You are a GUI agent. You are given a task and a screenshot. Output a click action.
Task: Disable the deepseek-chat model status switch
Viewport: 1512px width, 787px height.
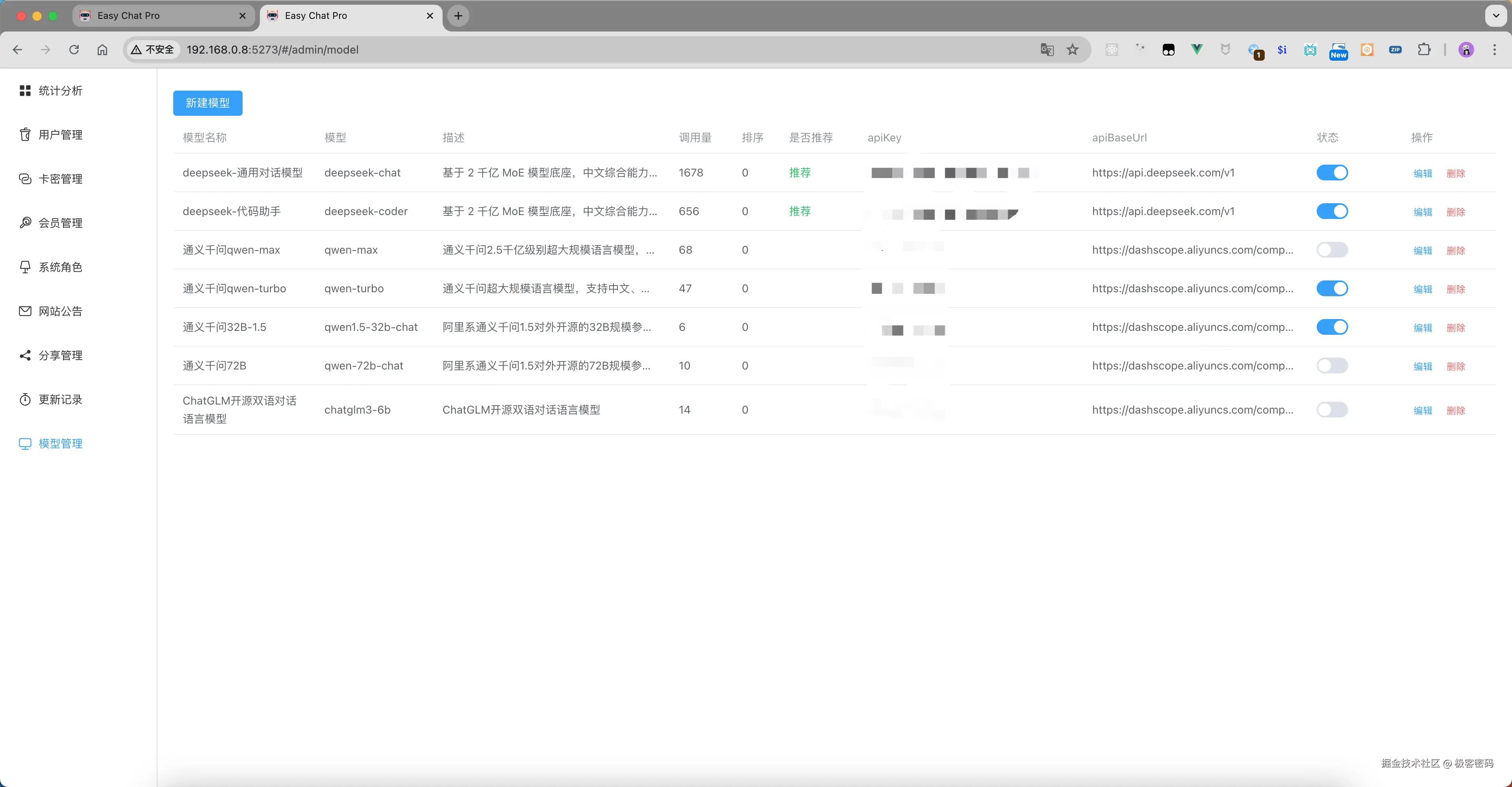[1332, 173]
